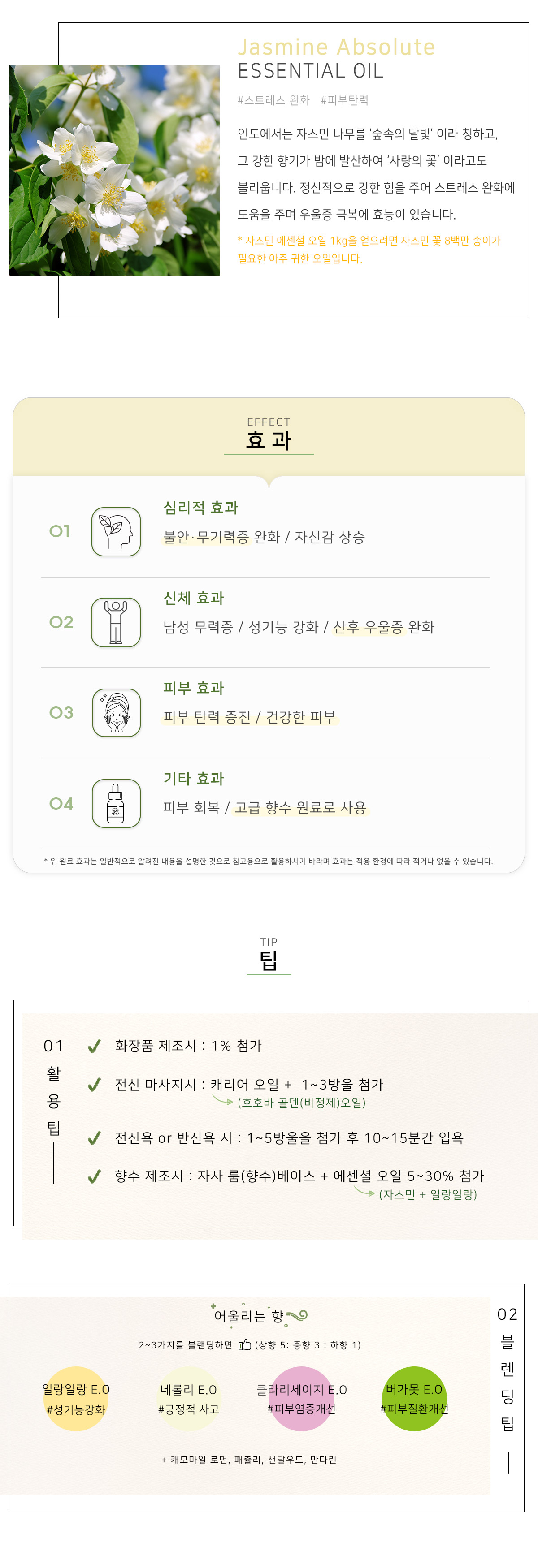Click the green arrow before 호호바 골덴 note
538x1568 pixels.
tap(222, 1100)
